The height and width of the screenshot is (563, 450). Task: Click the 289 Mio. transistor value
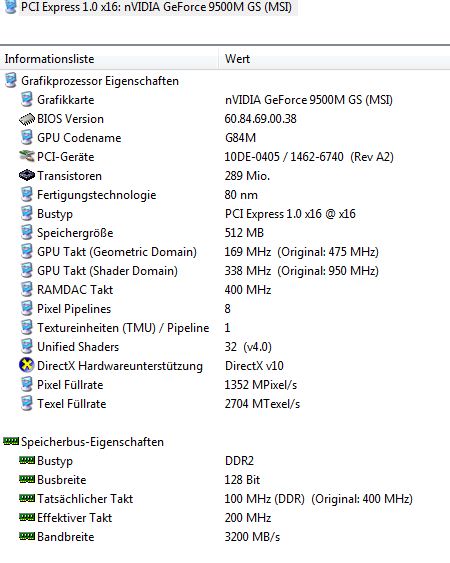[x=247, y=176]
